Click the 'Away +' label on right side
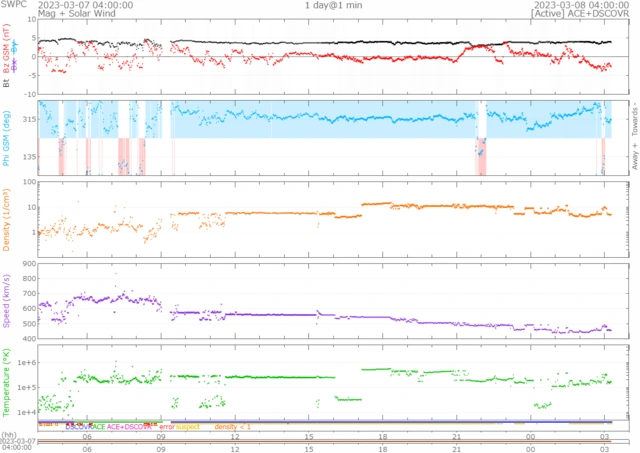 click(x=635, y=156)
